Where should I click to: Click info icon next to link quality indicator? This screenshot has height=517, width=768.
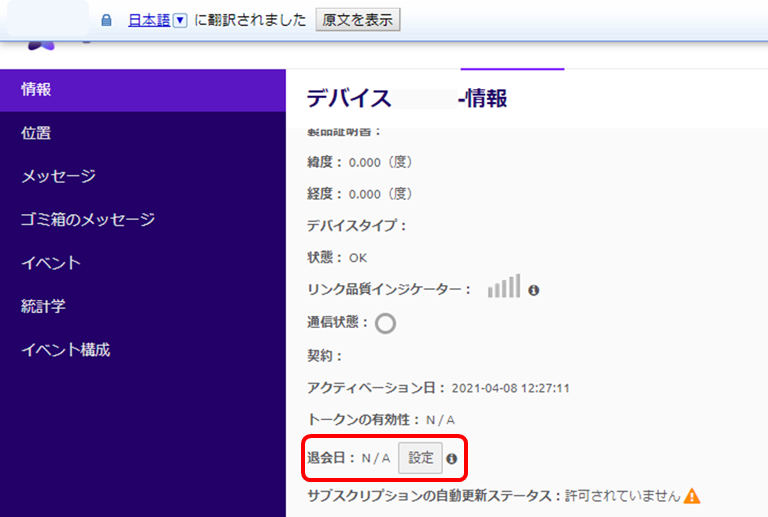[x=533, y=290]
